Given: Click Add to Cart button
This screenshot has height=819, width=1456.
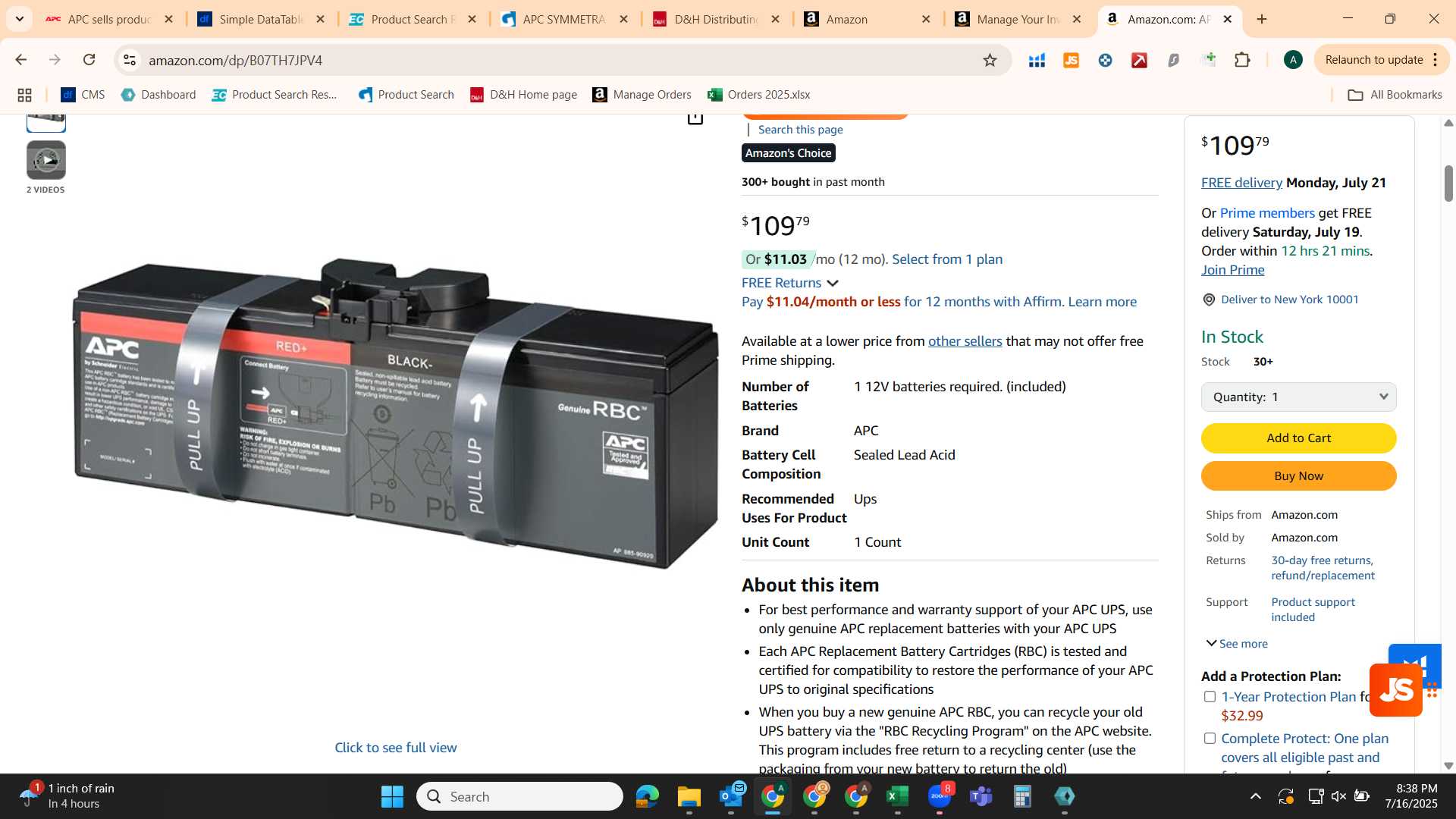Looking at the screenshot, I should [1298, 438].
